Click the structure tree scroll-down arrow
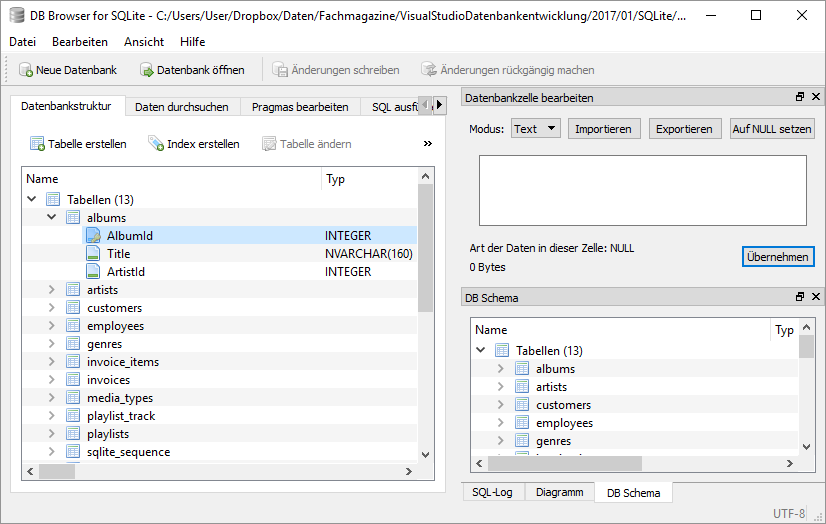The width and height of the screenshot is (826, 524). (426, 454)
